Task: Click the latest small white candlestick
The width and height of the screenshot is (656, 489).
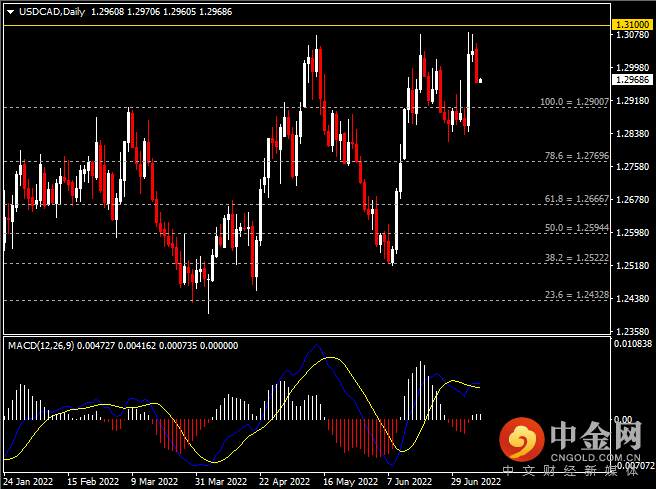Action: 481,80
